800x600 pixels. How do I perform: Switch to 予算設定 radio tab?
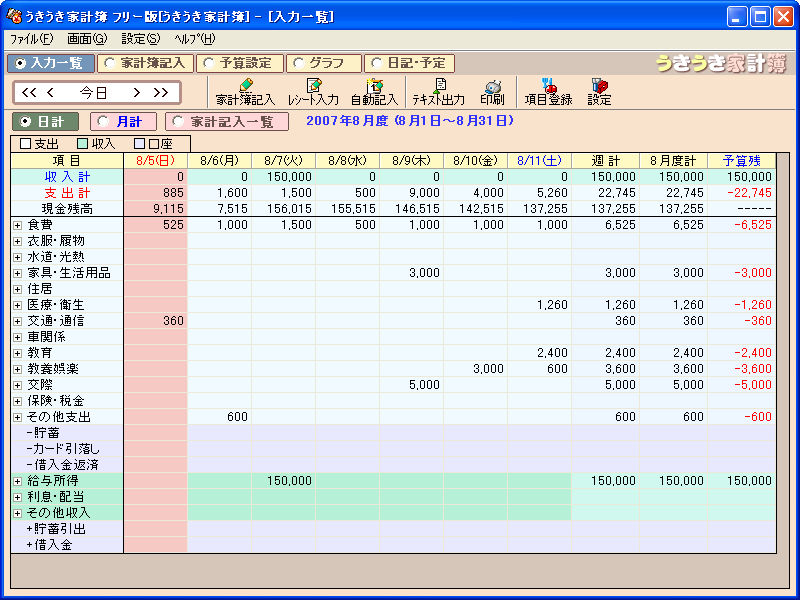pyautogui.click(x=239, y=63)
